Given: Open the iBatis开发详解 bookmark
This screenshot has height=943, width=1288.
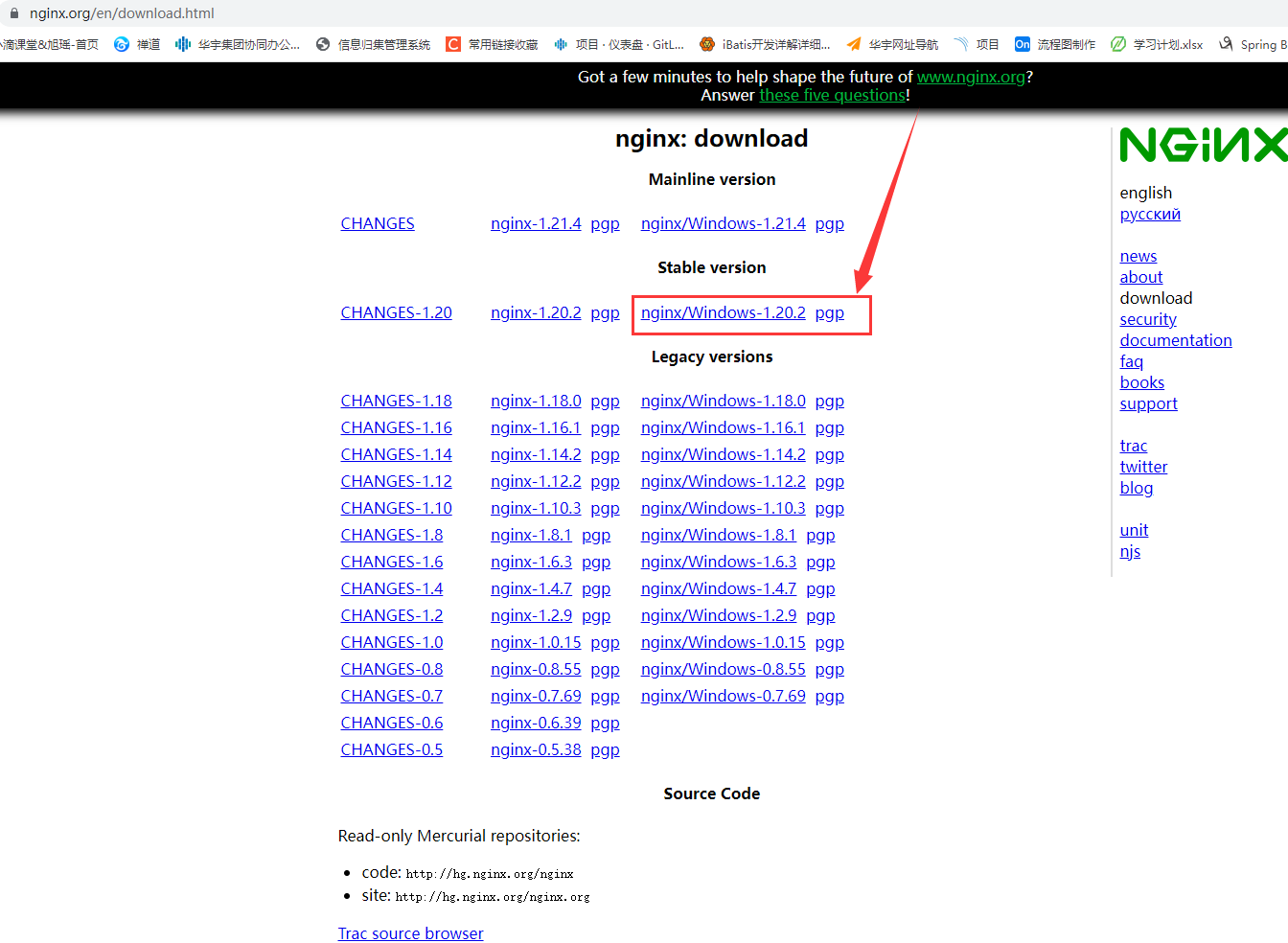Looking at the screenshot, I should [765, 44].
